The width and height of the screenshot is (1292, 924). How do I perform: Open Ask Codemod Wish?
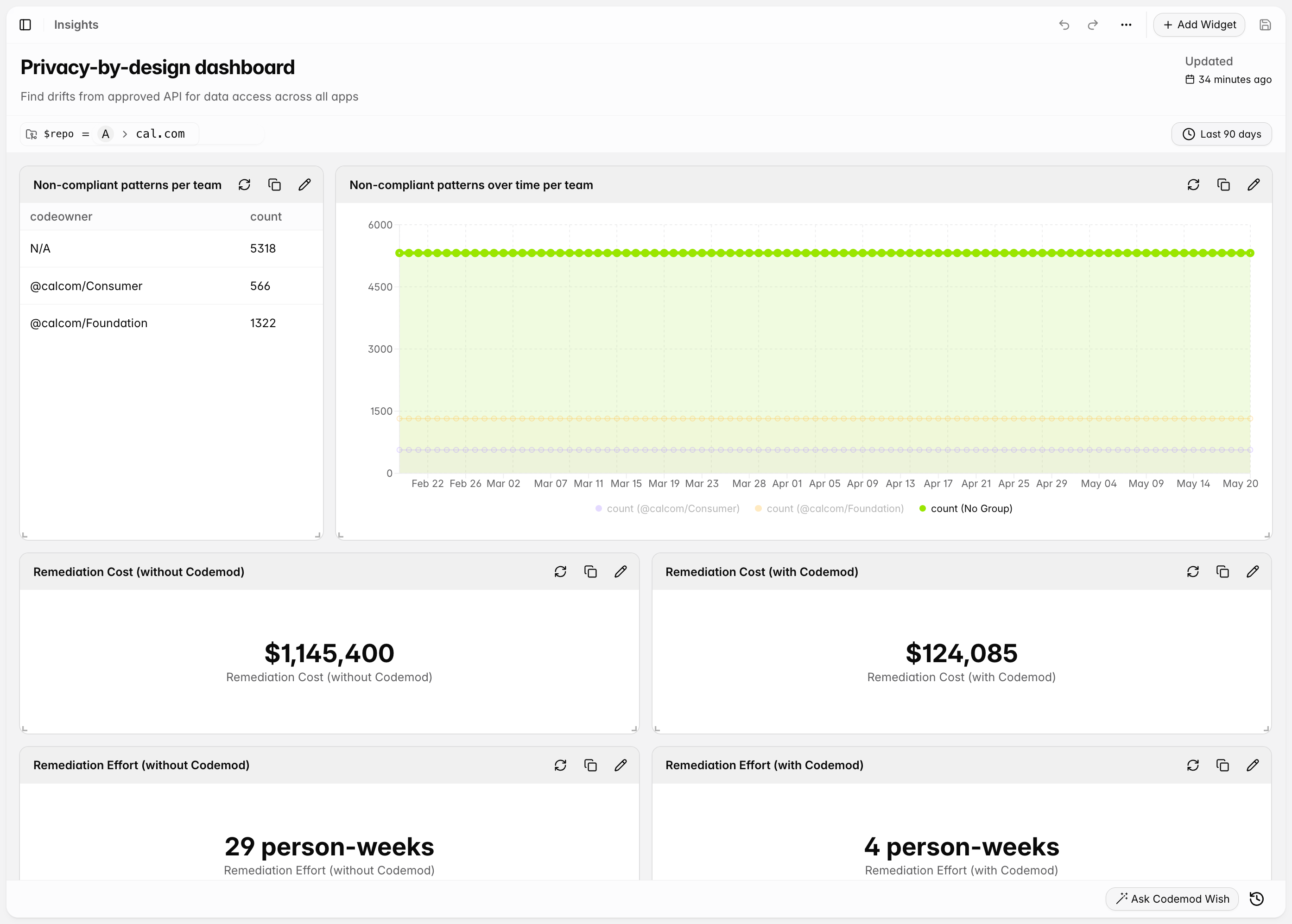(x=1172, y=899)
